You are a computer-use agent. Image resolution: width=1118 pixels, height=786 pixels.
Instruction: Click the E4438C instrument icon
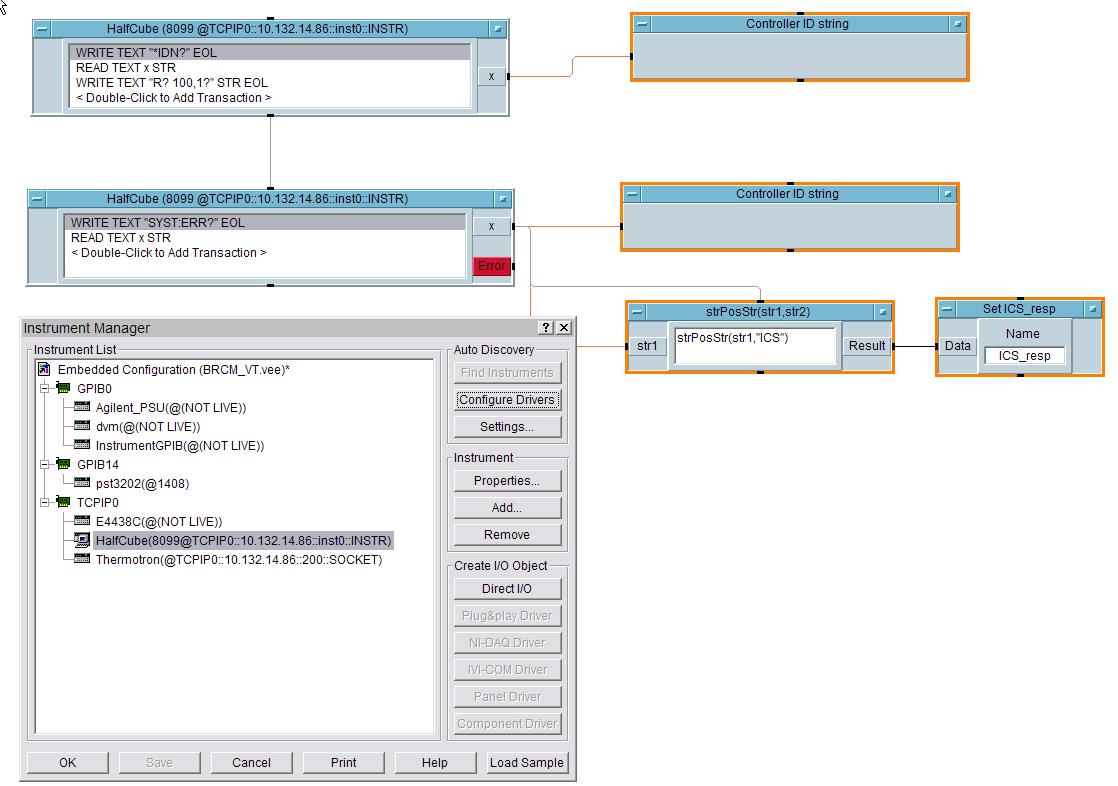tap(82, 521)
